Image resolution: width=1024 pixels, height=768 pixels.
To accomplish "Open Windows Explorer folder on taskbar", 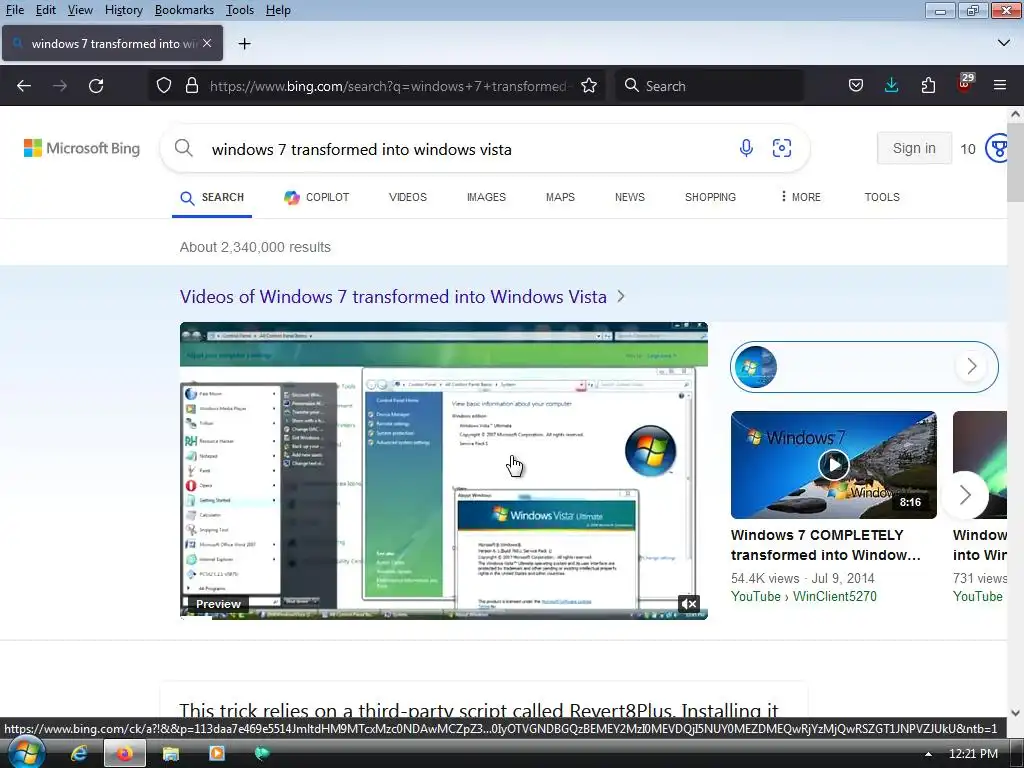I will (170, 753).
